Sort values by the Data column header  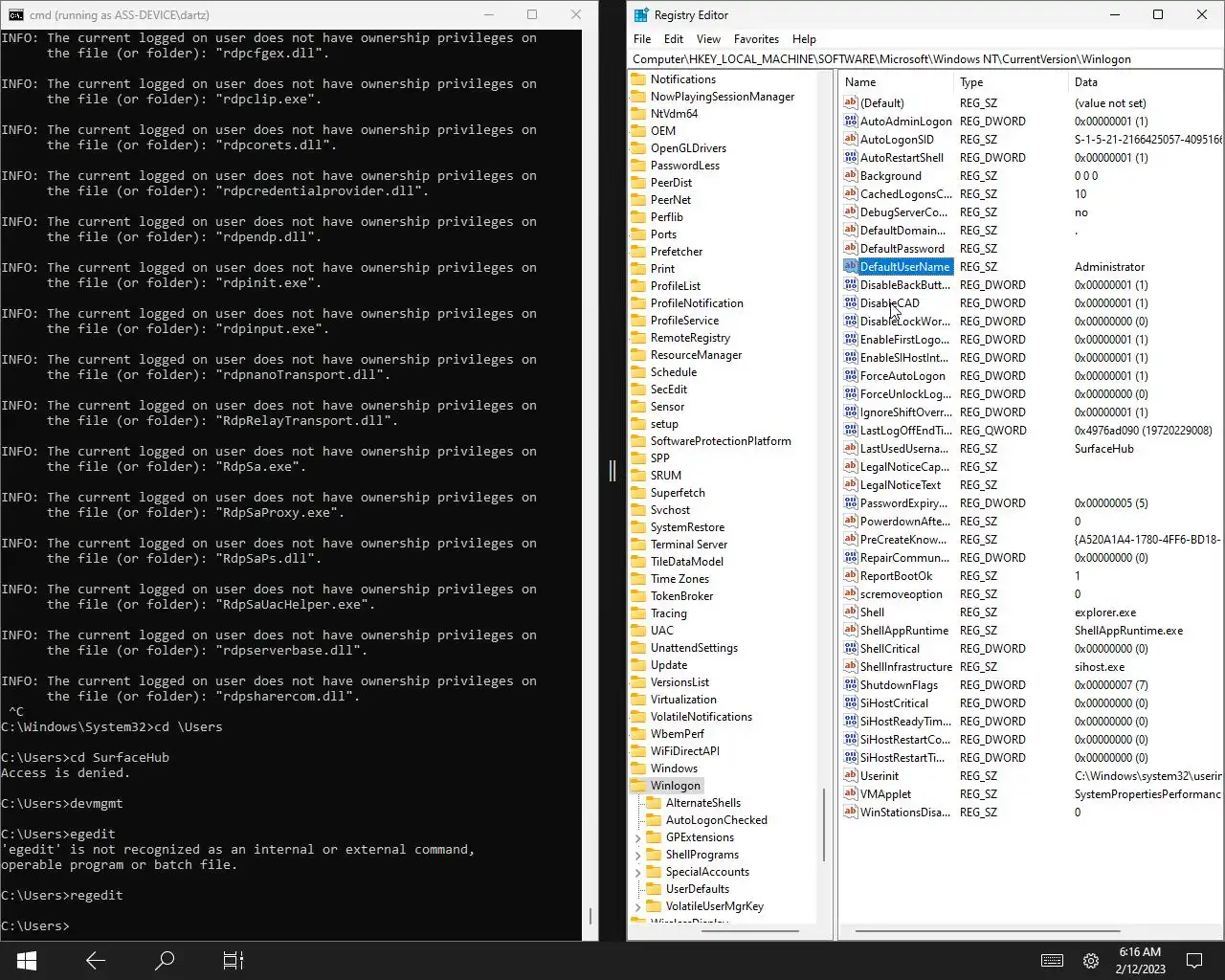[x=1146, y=82]
